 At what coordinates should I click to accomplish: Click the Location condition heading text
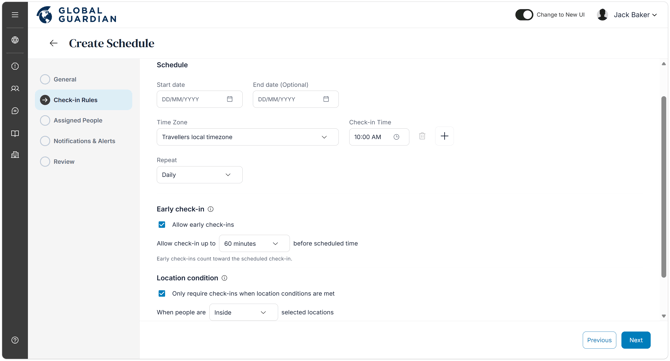coord(187,278)
